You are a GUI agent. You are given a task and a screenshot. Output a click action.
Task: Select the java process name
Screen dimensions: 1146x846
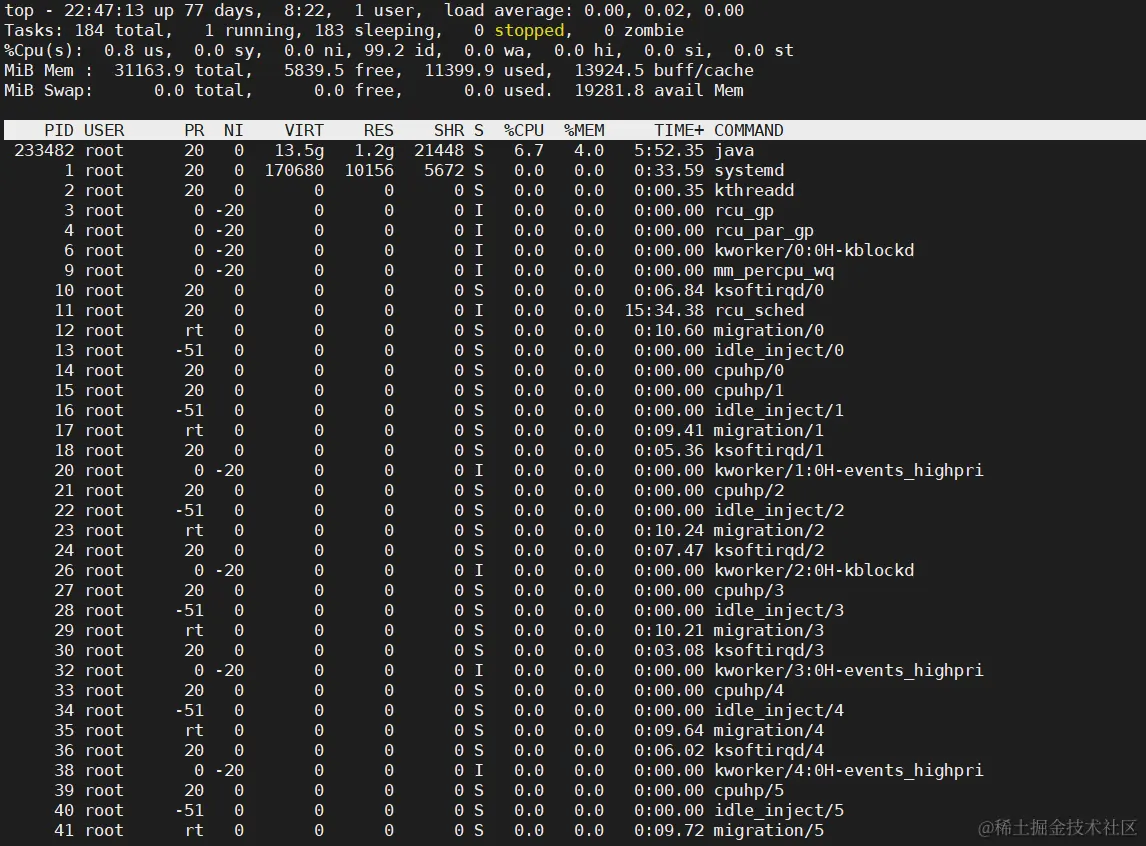click(734, 150)
